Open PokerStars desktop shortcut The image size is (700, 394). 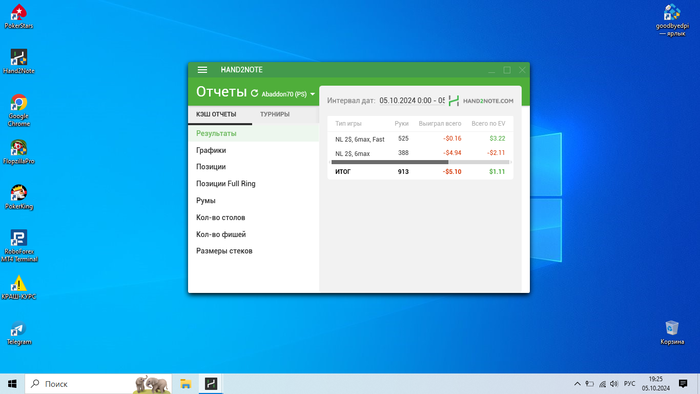pyautogui.click(x=19, y=17)
